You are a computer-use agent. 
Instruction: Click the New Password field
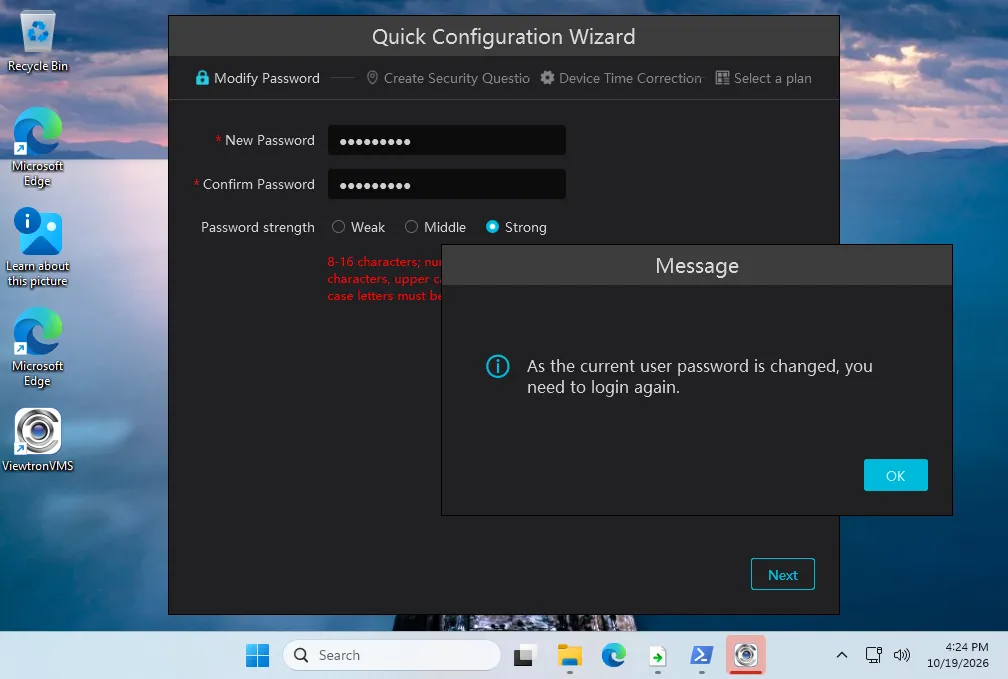pos(447,140)
